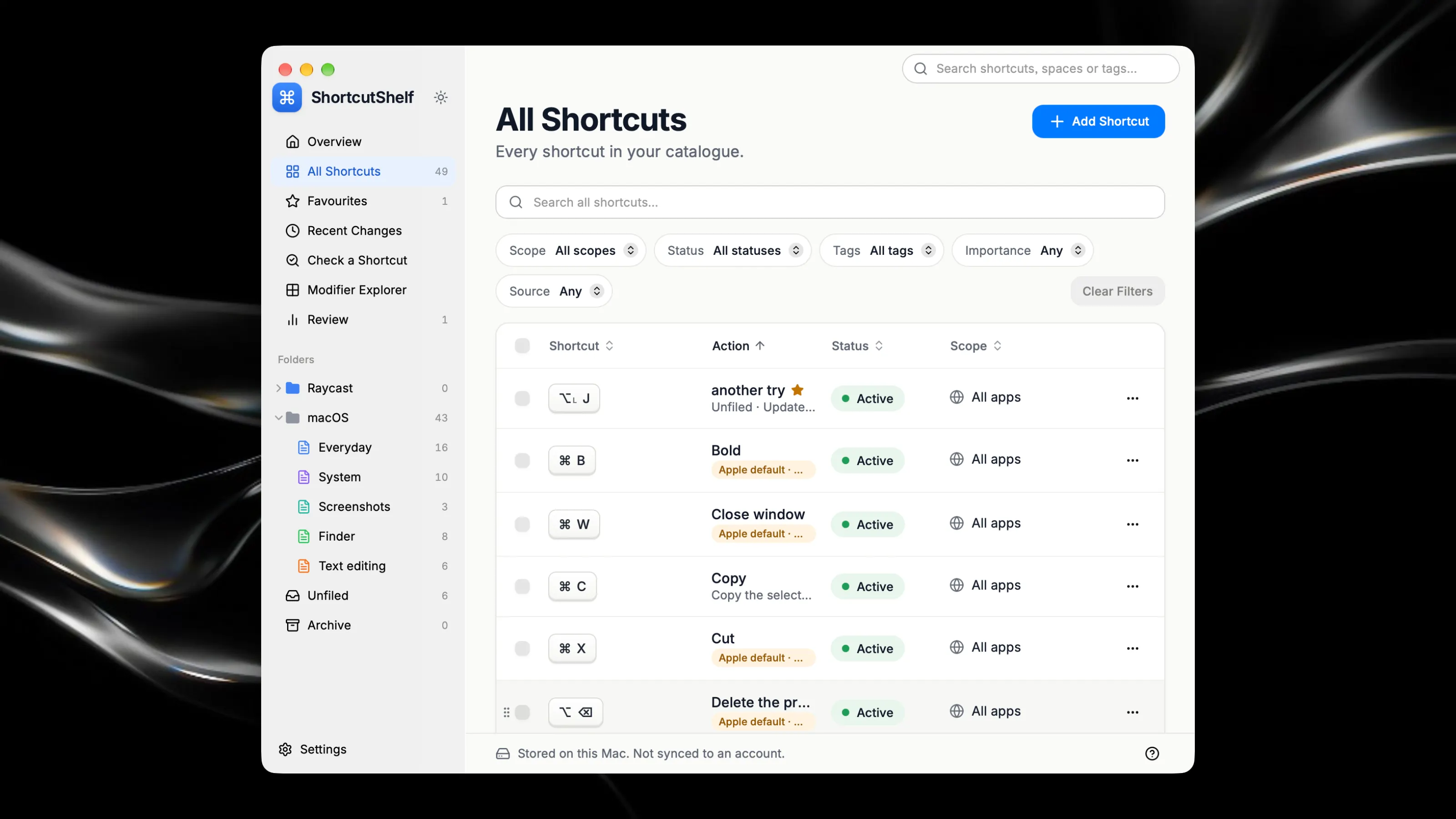Click the Text editing orange document icon

(x=303, y=566)
